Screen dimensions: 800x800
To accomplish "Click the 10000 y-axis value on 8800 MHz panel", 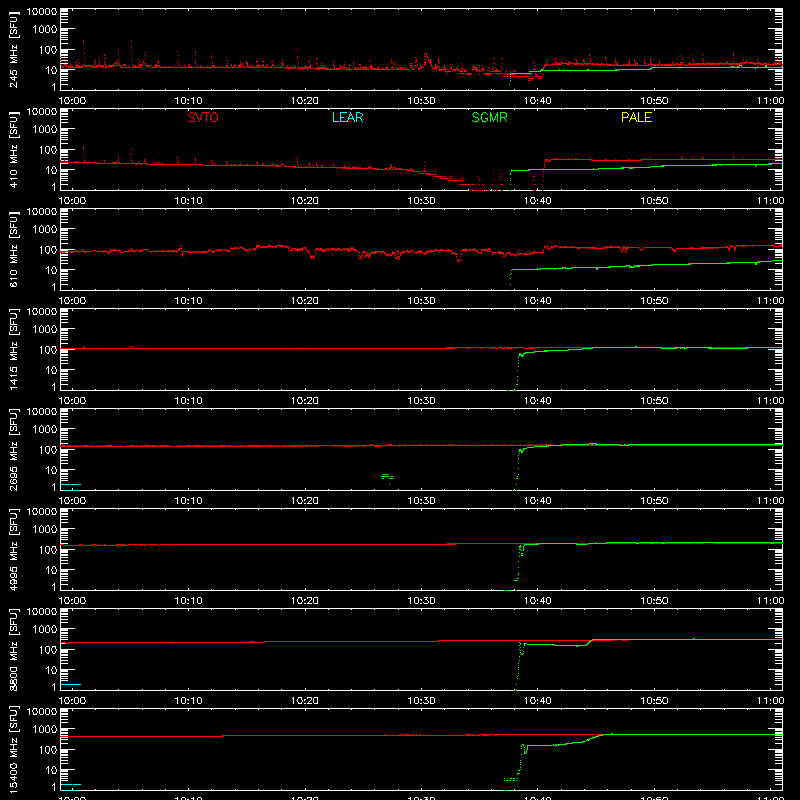I will (x=42, y=612).
